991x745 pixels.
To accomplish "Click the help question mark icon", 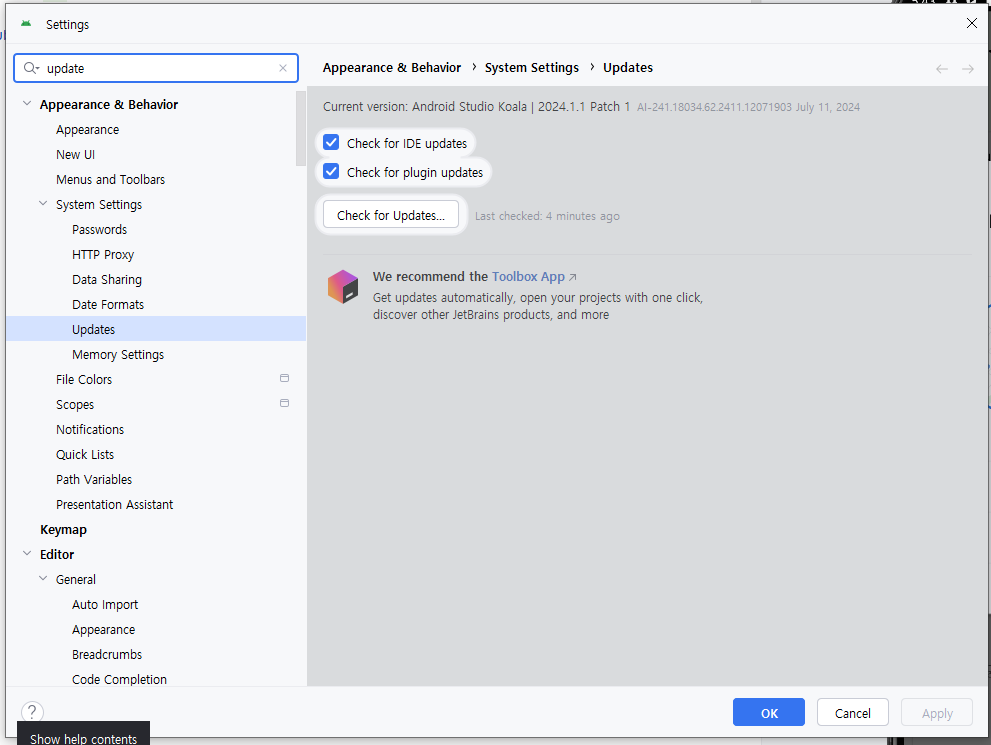I will 32,712.
